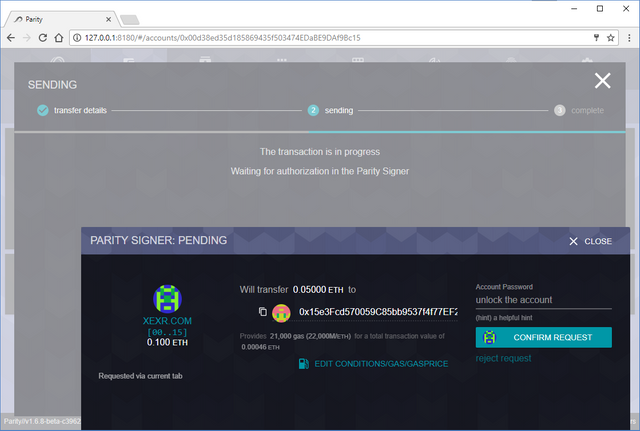Click the gas pump icon

304,364
